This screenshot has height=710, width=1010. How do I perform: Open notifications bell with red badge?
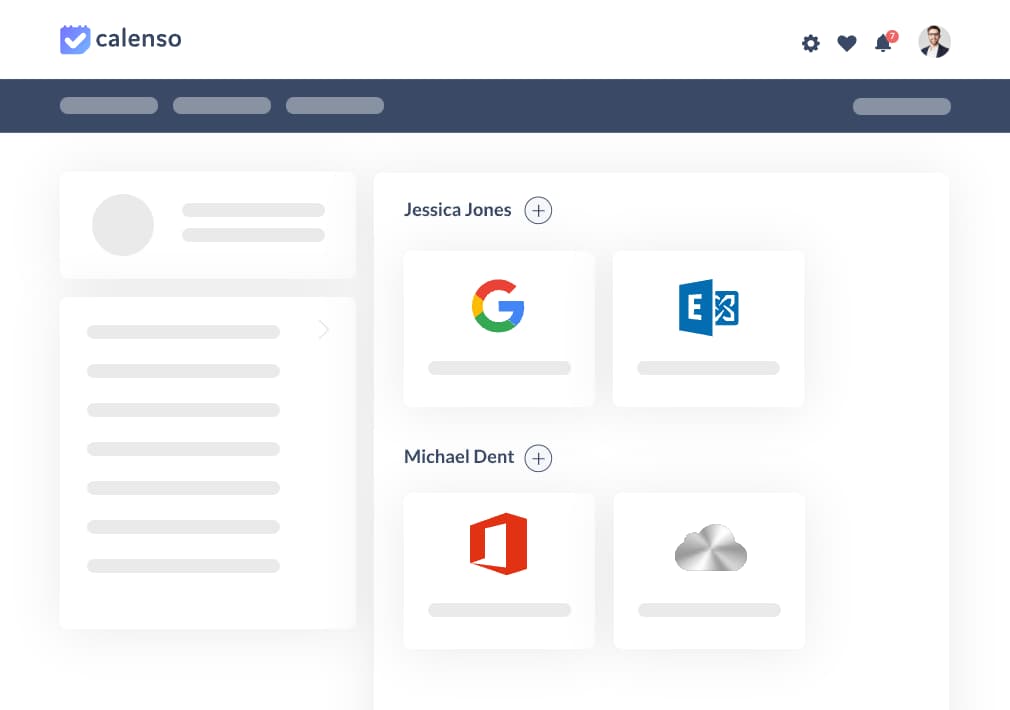[883, 43]
